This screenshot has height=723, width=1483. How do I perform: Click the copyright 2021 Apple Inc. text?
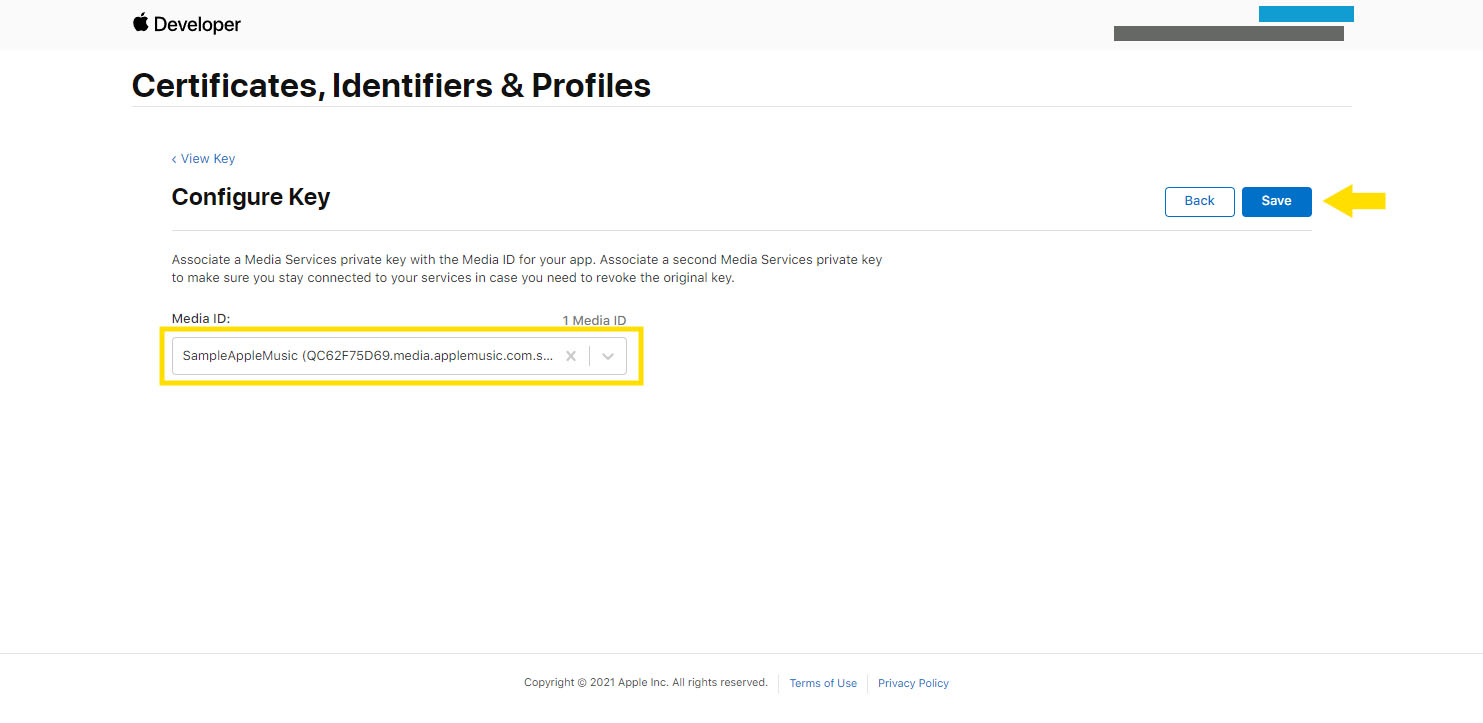pyautogui.click(x=646, y=682)
